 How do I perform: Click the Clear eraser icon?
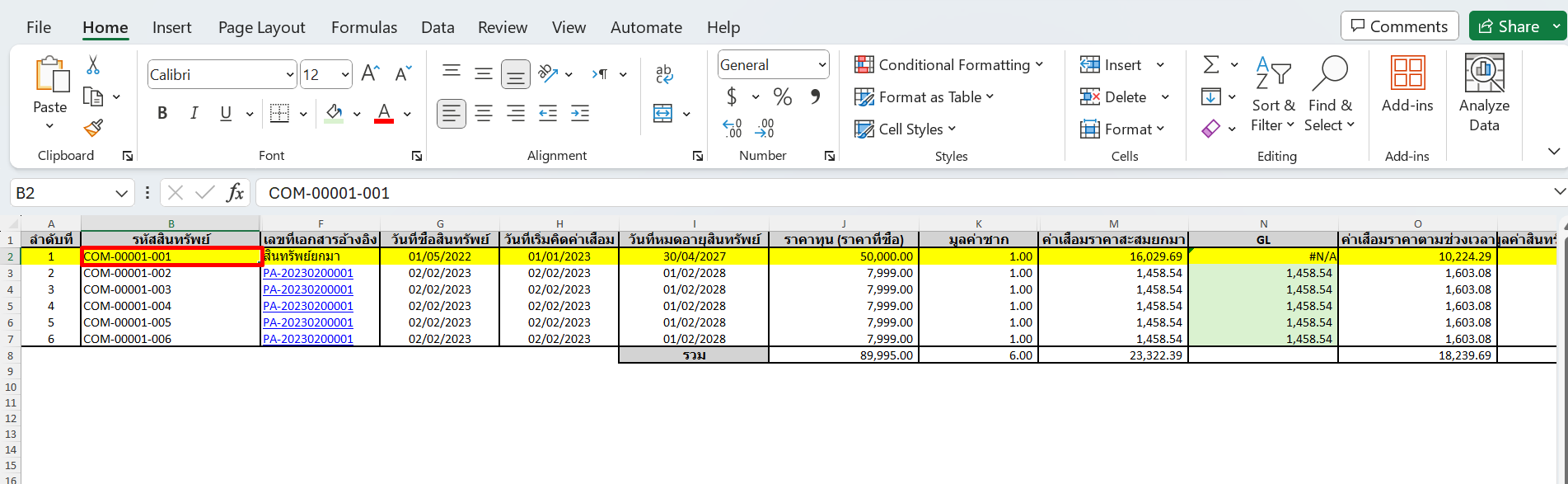pos(1211,128)
